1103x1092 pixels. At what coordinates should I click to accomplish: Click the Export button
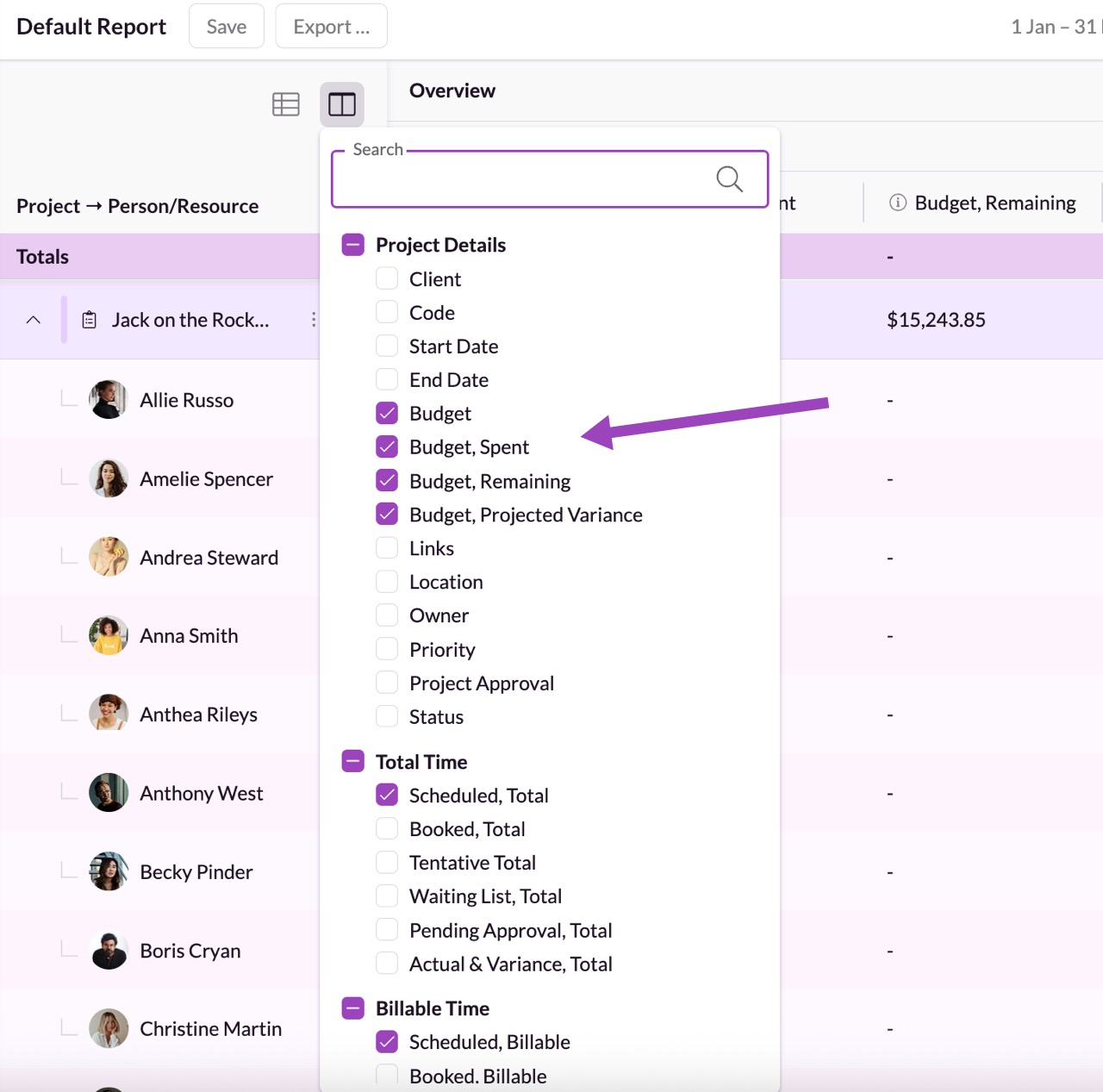pos(331,27)
